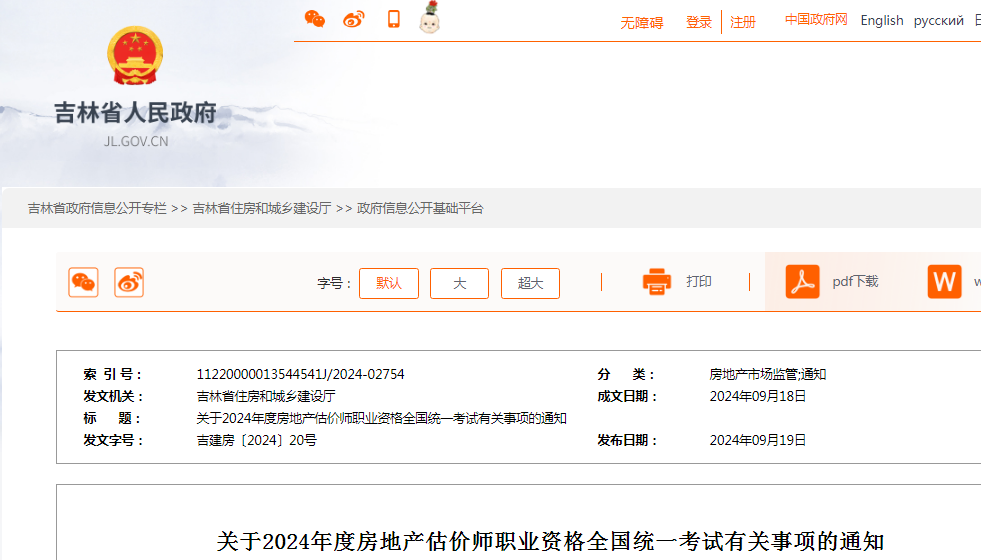Screen dimensions: 981x560
Task: Go to 吉林省住房和城乡建设厅 breadcrumb
Action: (x=262, y=208)
